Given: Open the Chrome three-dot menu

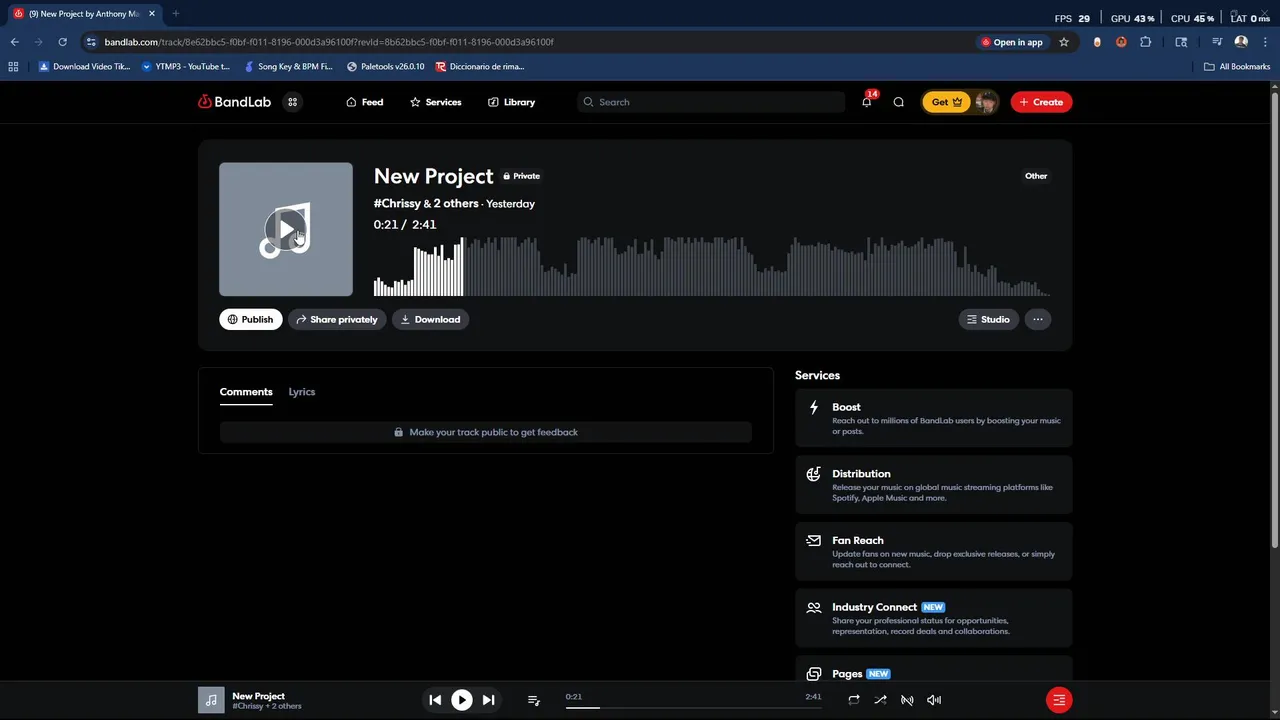Looking at the screenshot, I should pos(1264,42).
